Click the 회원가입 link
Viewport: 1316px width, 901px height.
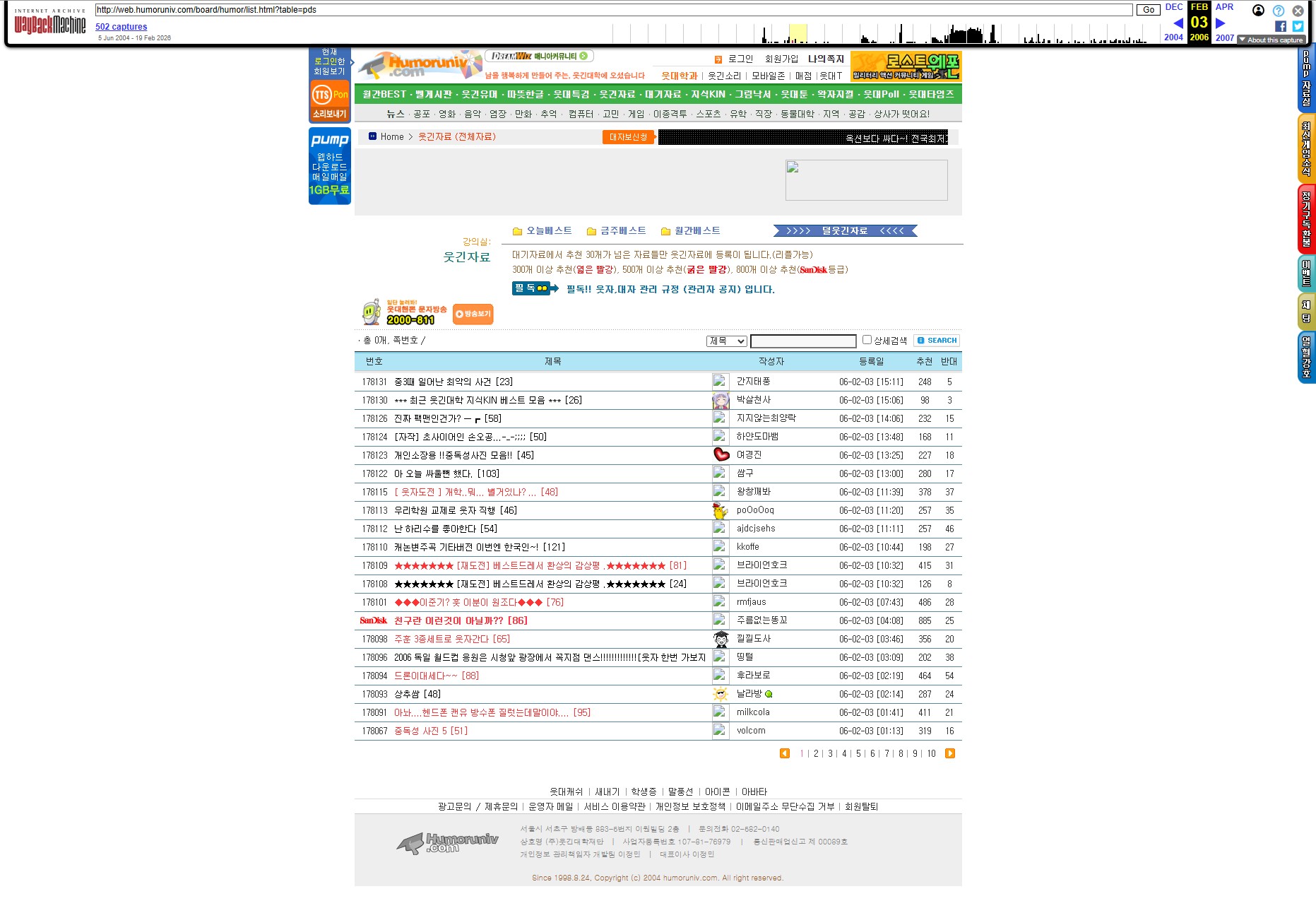[x=781, y=59]
